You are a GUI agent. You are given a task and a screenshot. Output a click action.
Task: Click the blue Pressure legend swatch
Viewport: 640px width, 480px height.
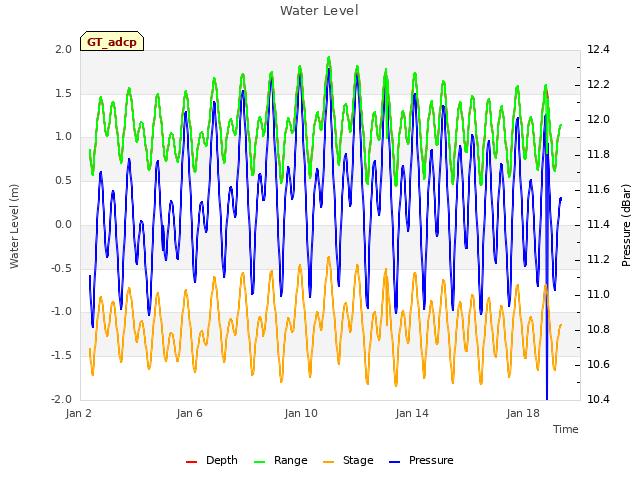pyautogui.click(x=395, y=462)
